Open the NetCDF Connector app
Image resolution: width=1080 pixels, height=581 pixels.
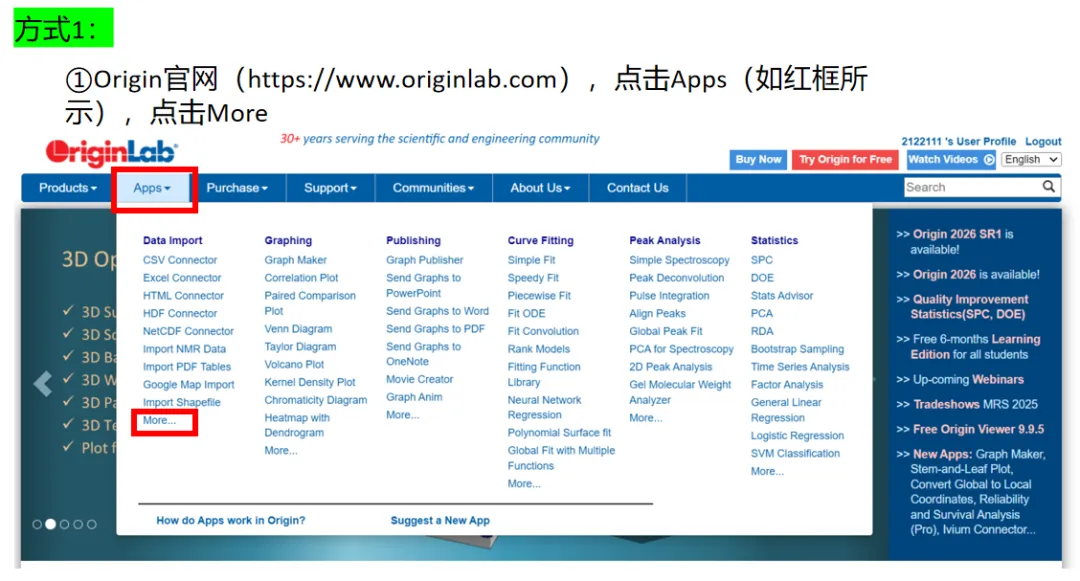[188, 331]
